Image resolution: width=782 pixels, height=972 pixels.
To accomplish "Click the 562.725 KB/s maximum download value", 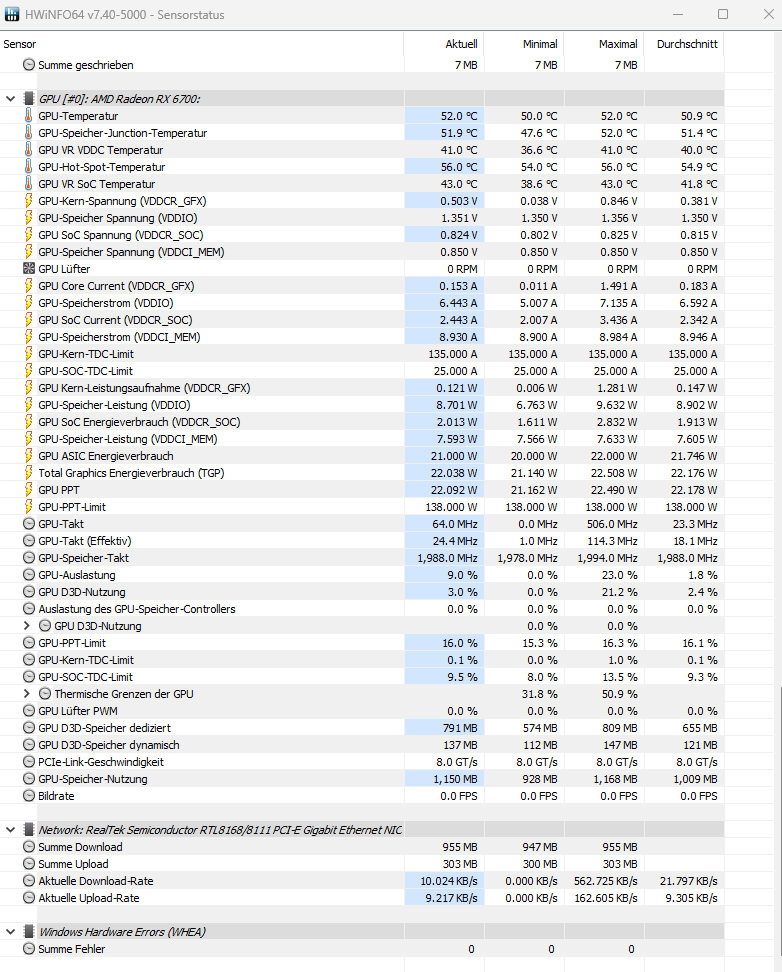I will tap(606, 881).
